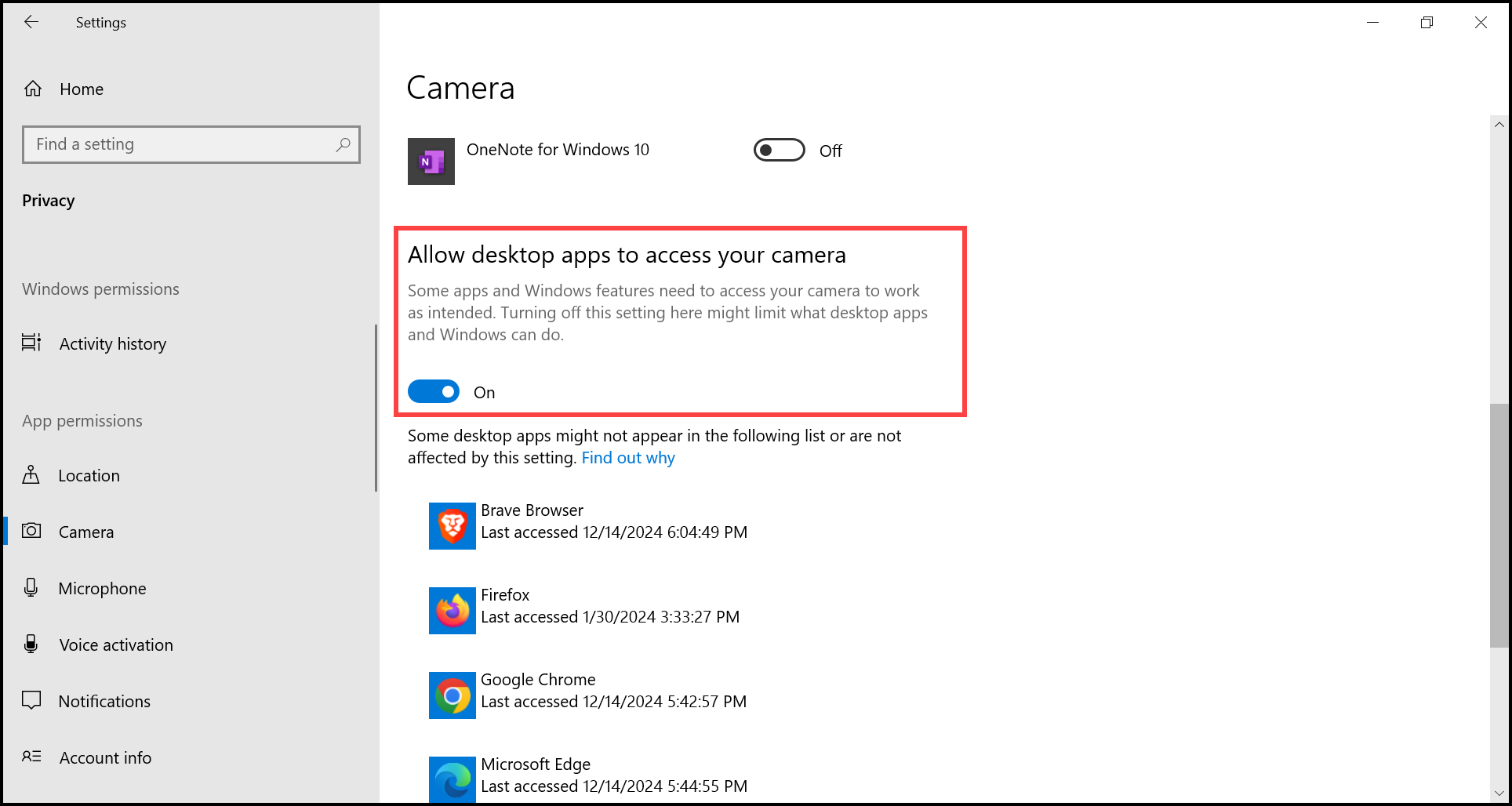Disable desktop apps camera access toggle

click(434, 392)
